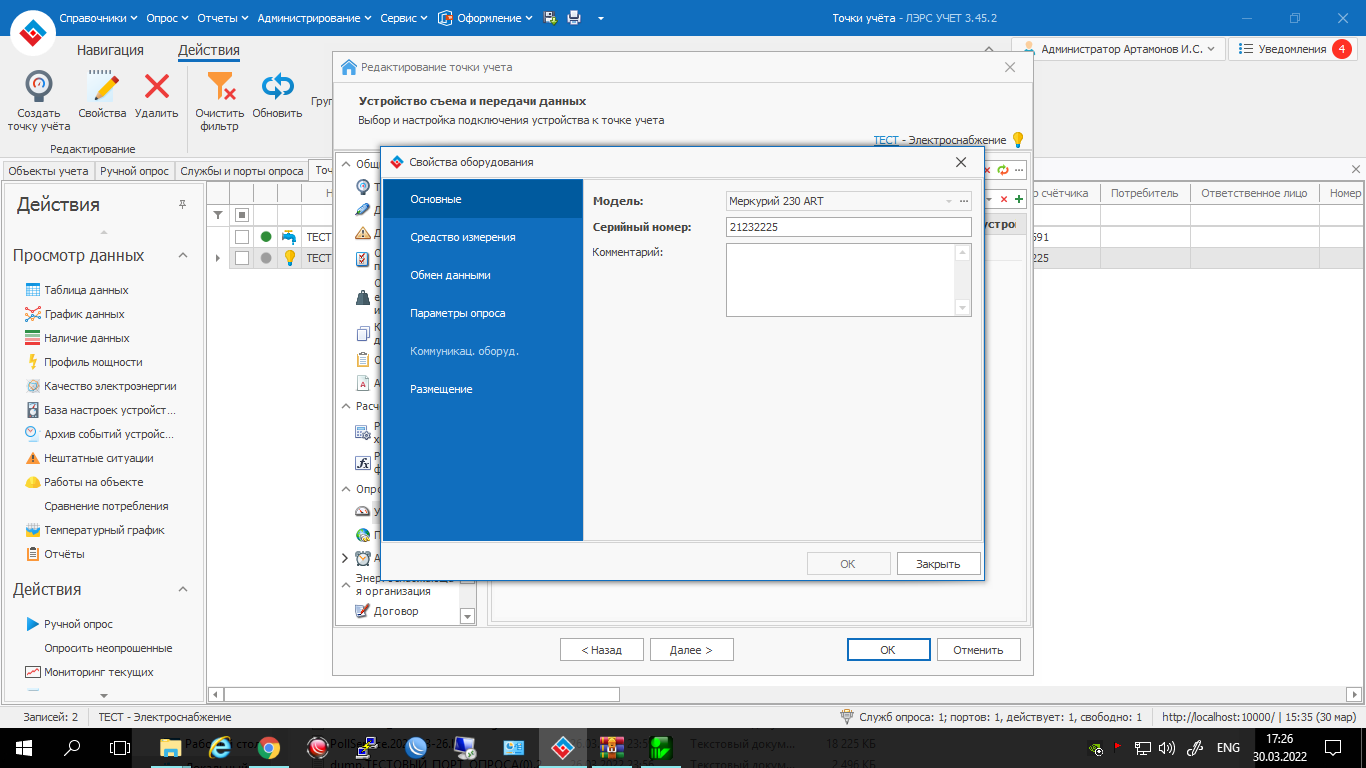Click the pin icon of the Действия panel

tap(182, 204)
